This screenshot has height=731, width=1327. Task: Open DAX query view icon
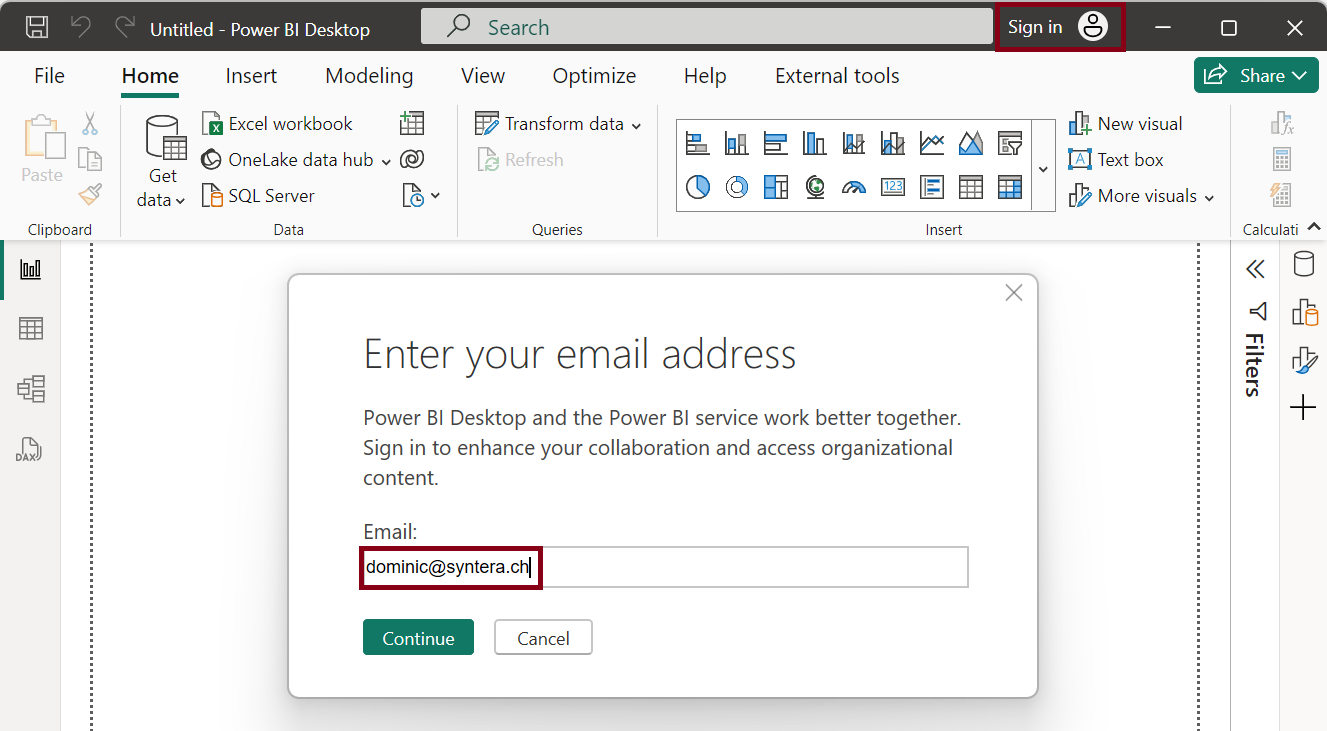coord(31,449)
